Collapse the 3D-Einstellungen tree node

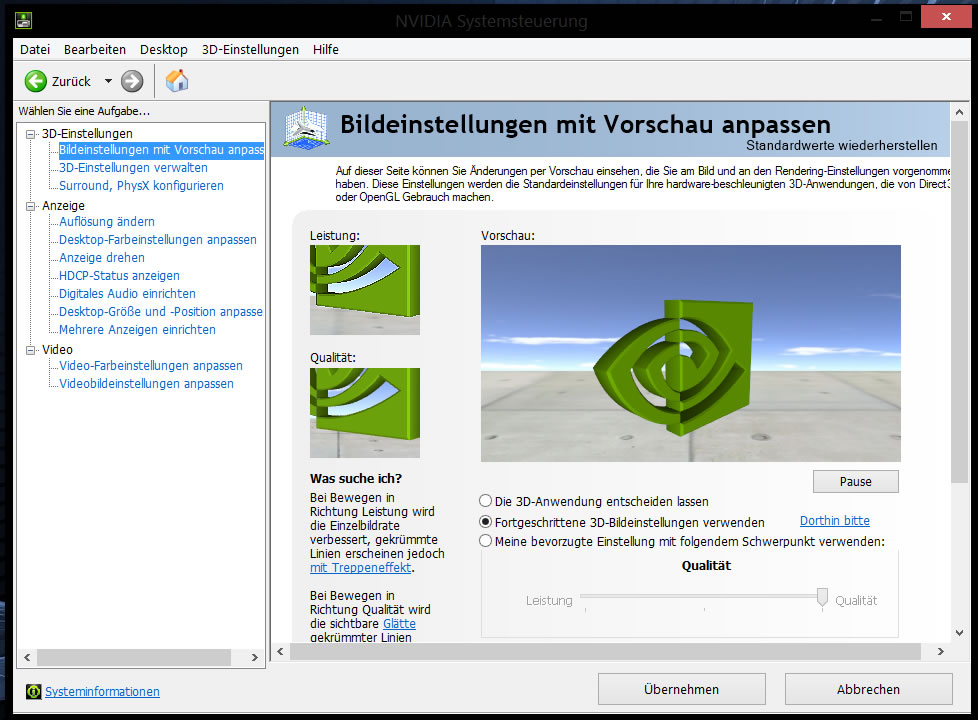click(x=30, y=134)
